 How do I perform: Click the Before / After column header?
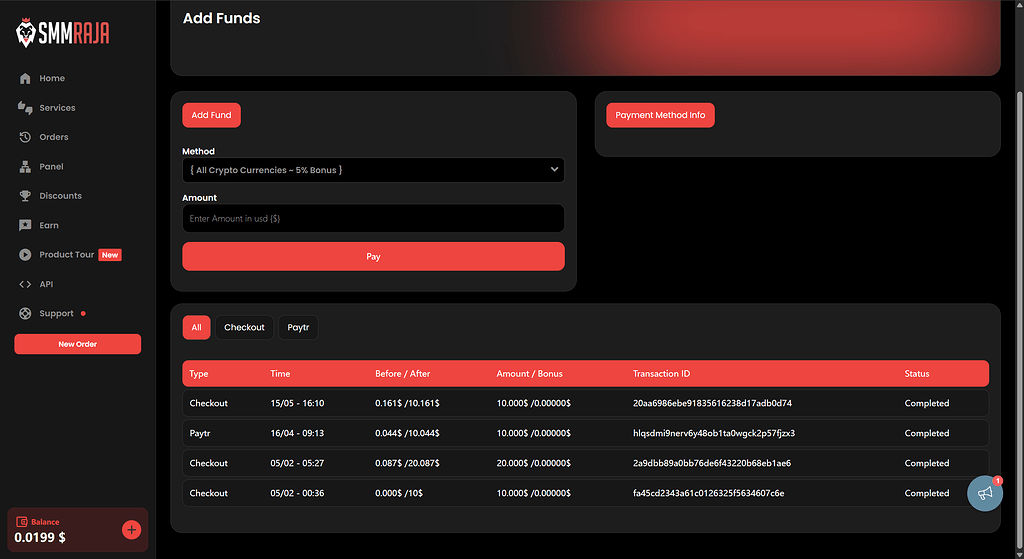point(402,374)
